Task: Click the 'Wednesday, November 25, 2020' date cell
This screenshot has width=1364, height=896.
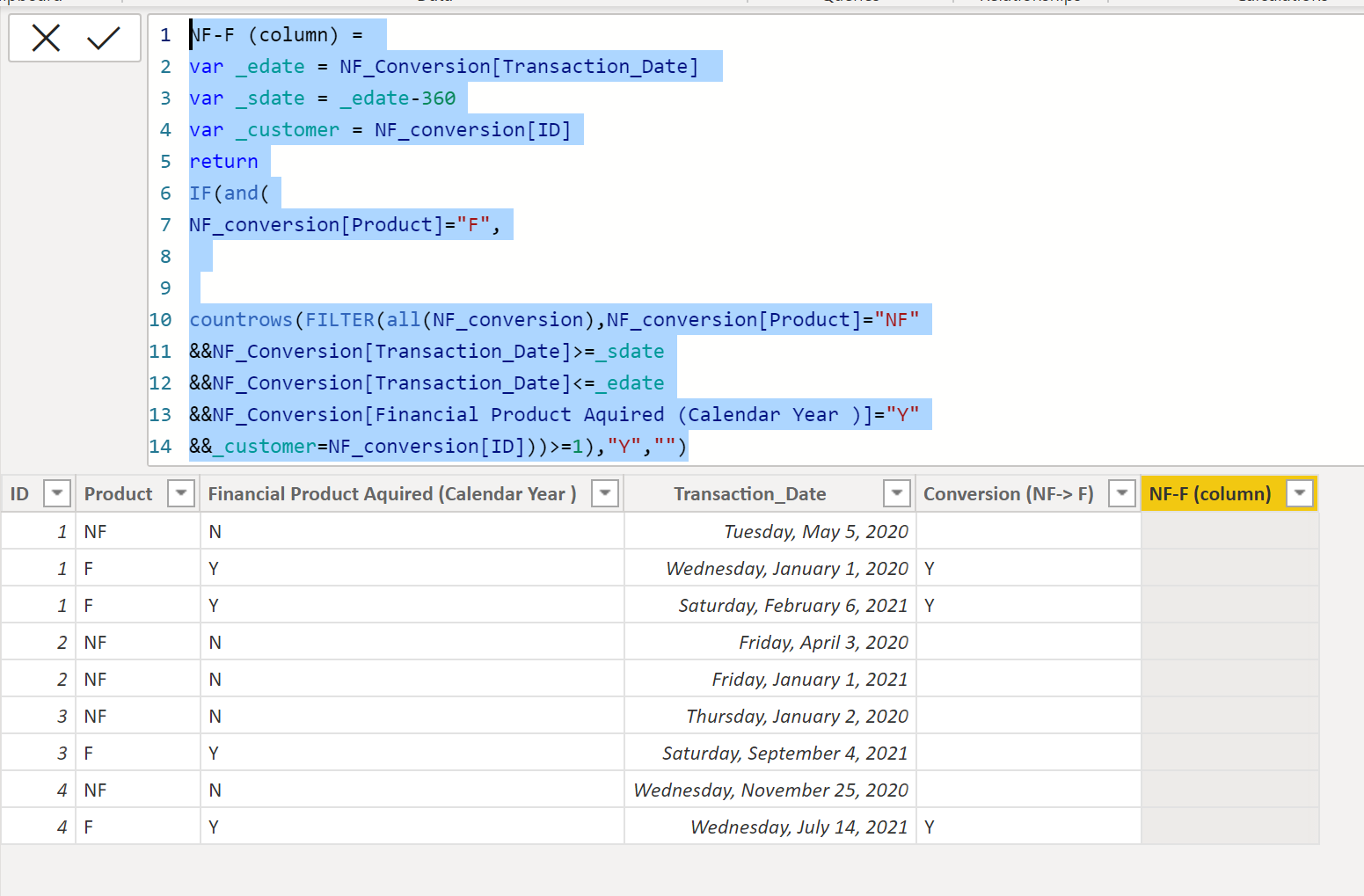Action: pos(771,790)
